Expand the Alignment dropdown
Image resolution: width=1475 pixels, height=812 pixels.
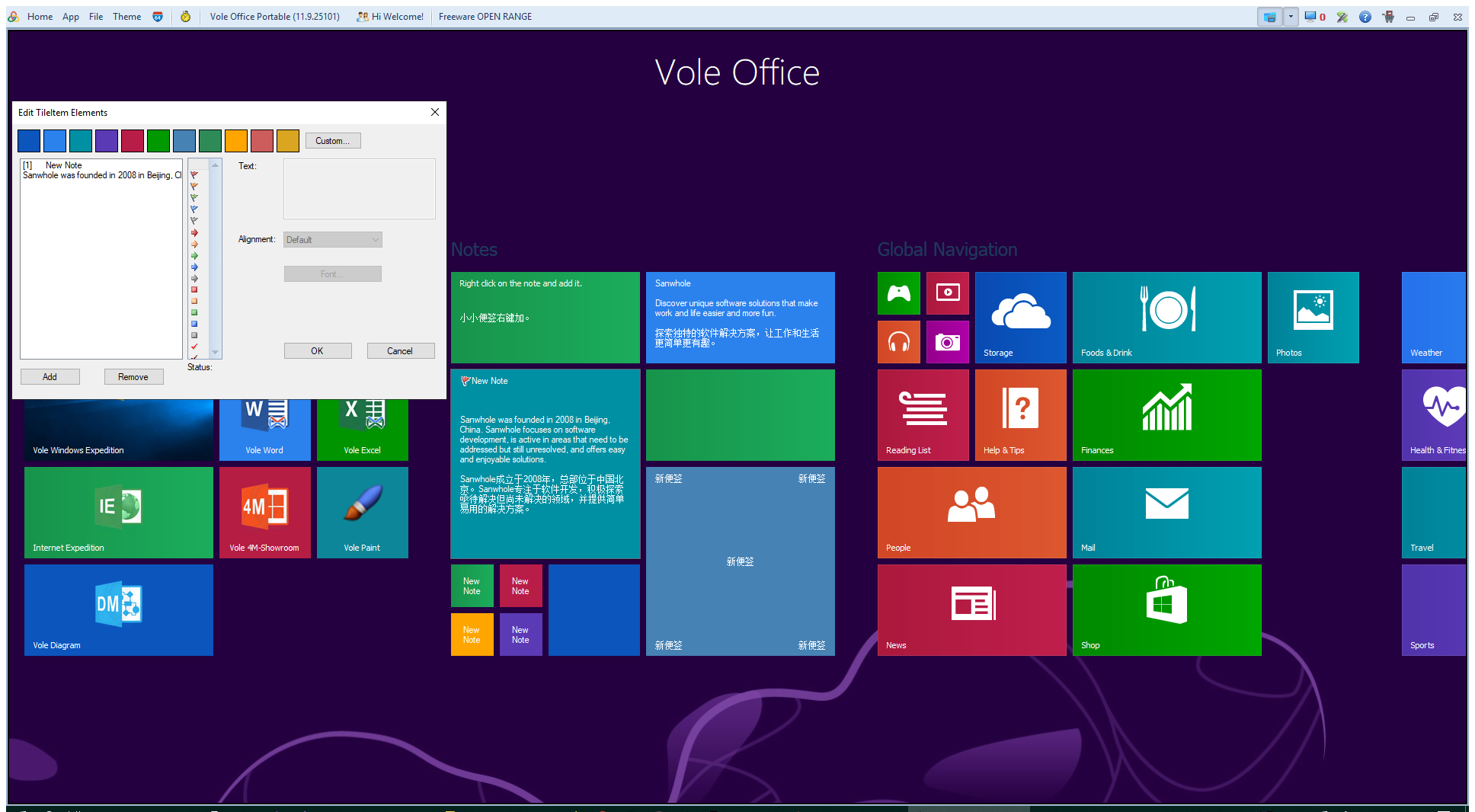[x=333, y=240]
